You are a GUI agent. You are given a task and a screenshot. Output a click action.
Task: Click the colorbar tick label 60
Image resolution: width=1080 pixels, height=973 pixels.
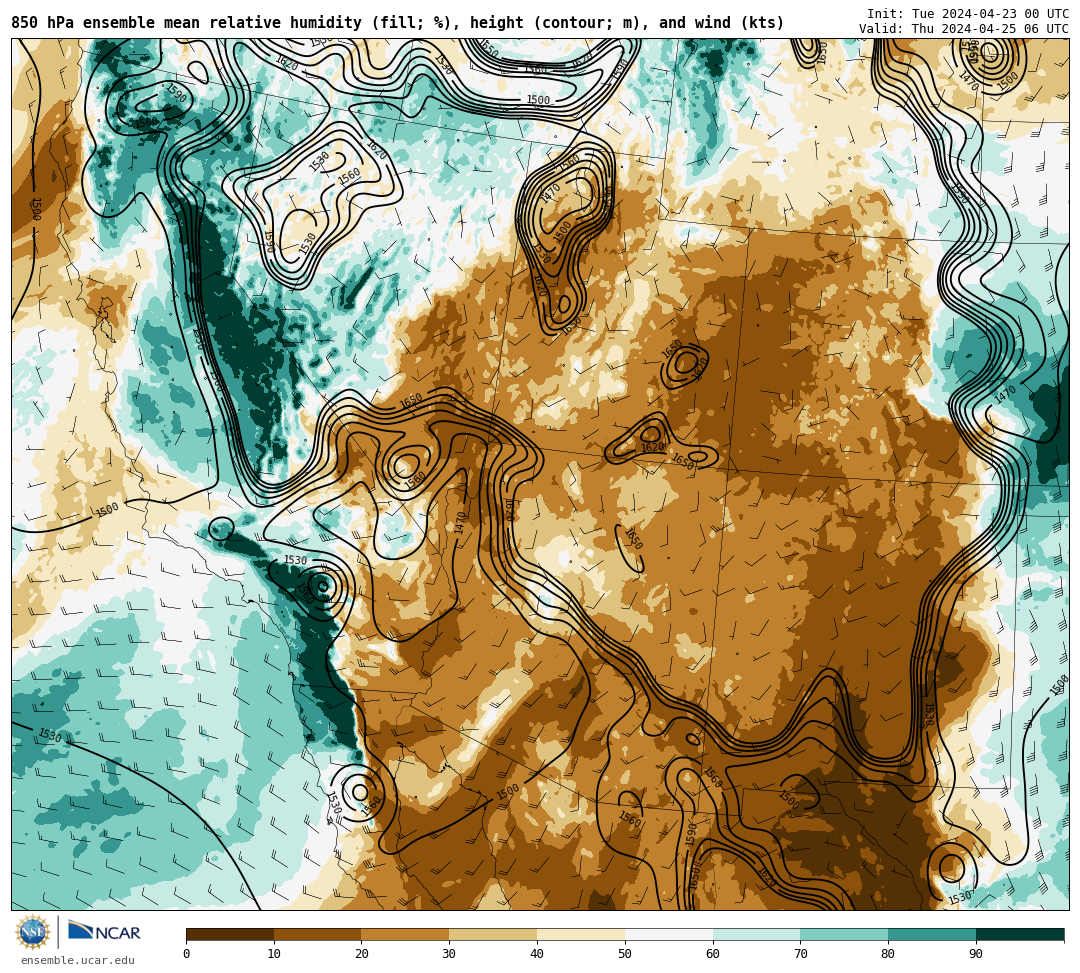coord(713,954)
